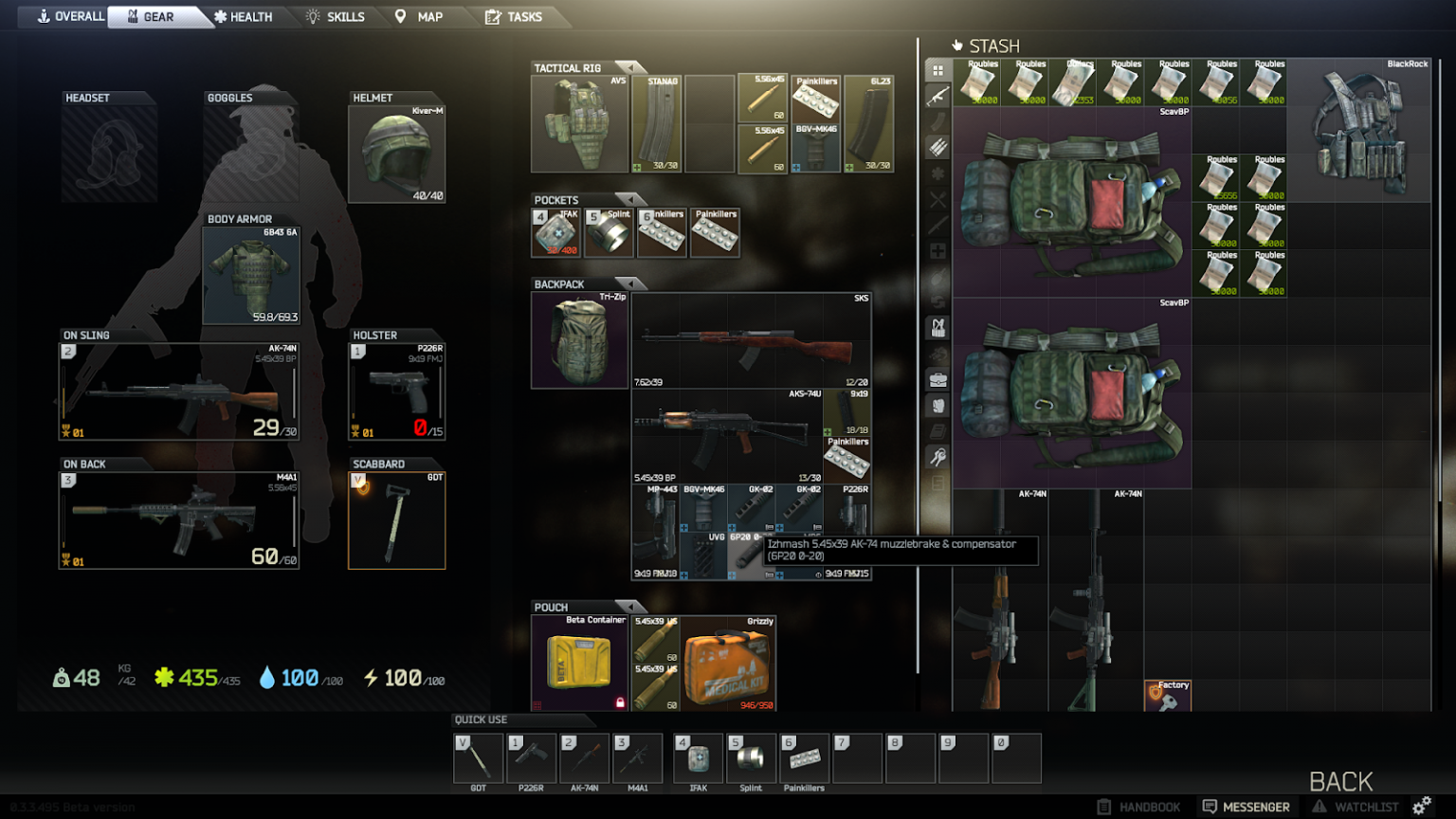Select the hatchet in Scabbard slot
This screenshot has width=1456, height=819.
tap(396, 520)
